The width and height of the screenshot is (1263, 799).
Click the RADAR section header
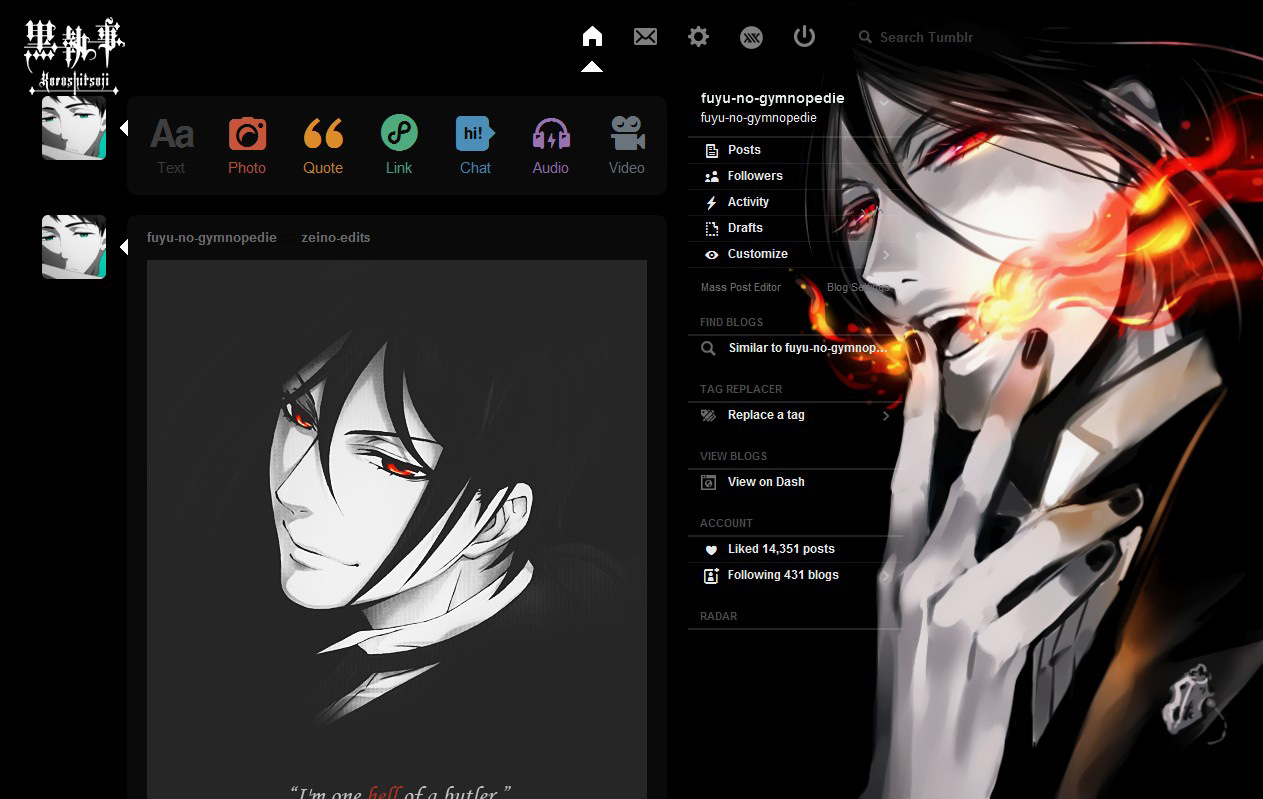coord(719,616)
